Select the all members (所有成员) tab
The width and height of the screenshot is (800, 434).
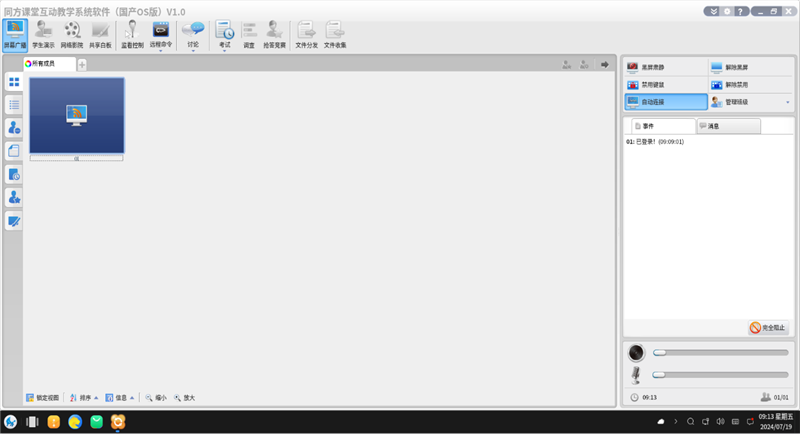pos(48,64)
